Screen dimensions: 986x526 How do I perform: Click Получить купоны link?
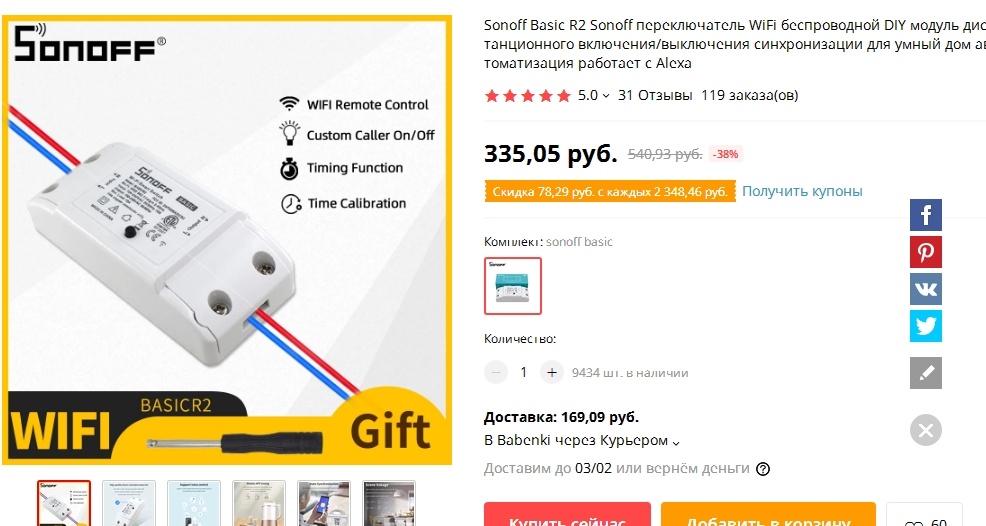point(802,191)
